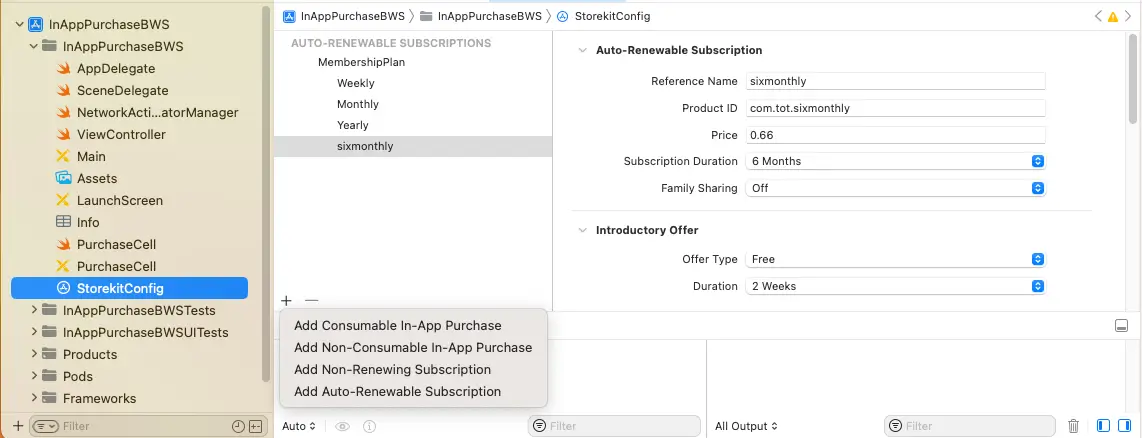Select the sixmonthly subscription row
The width and height of the screenshot is (1142, 438).
pyautogui.click(x=413, y=146)
